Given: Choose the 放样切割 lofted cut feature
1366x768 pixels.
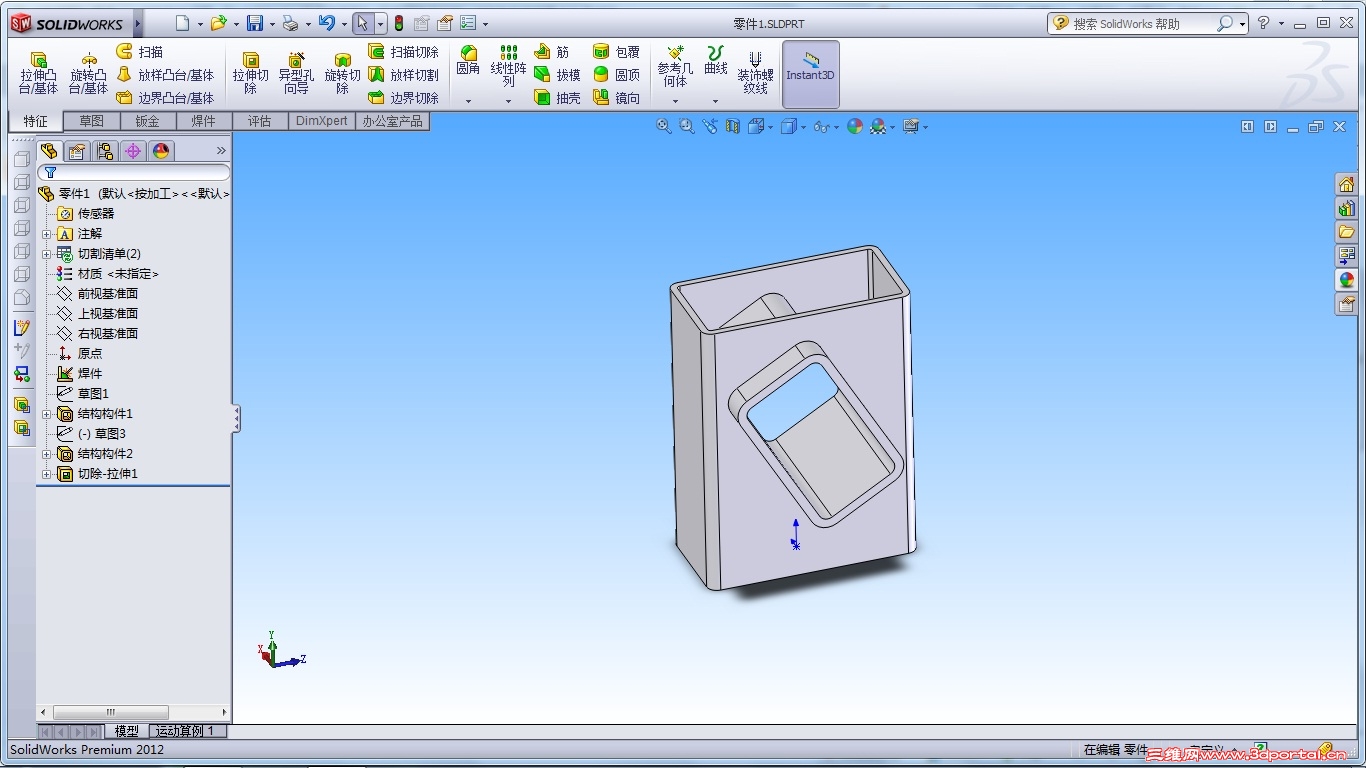Looking at the screenshot, I should (404, 75).
